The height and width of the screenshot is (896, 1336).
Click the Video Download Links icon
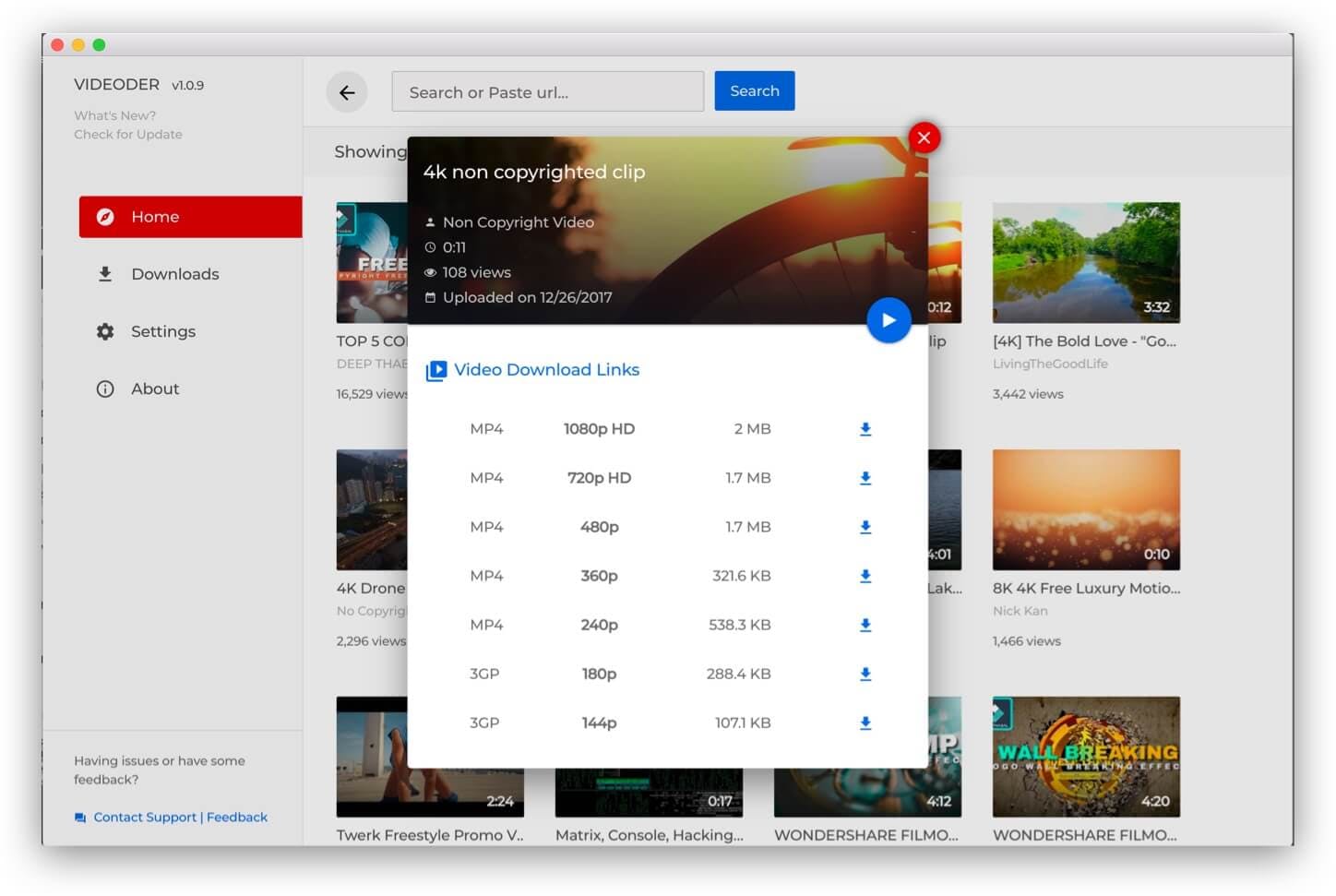tap(435, 371)
